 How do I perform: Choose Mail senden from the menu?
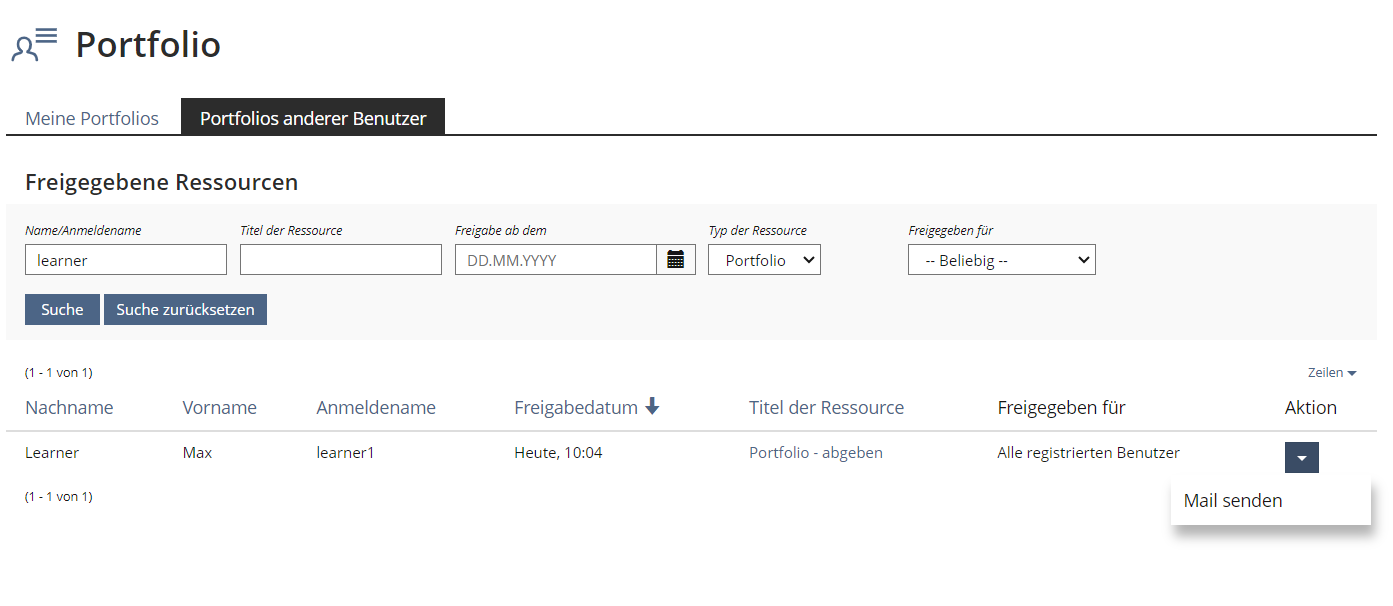1233,501
